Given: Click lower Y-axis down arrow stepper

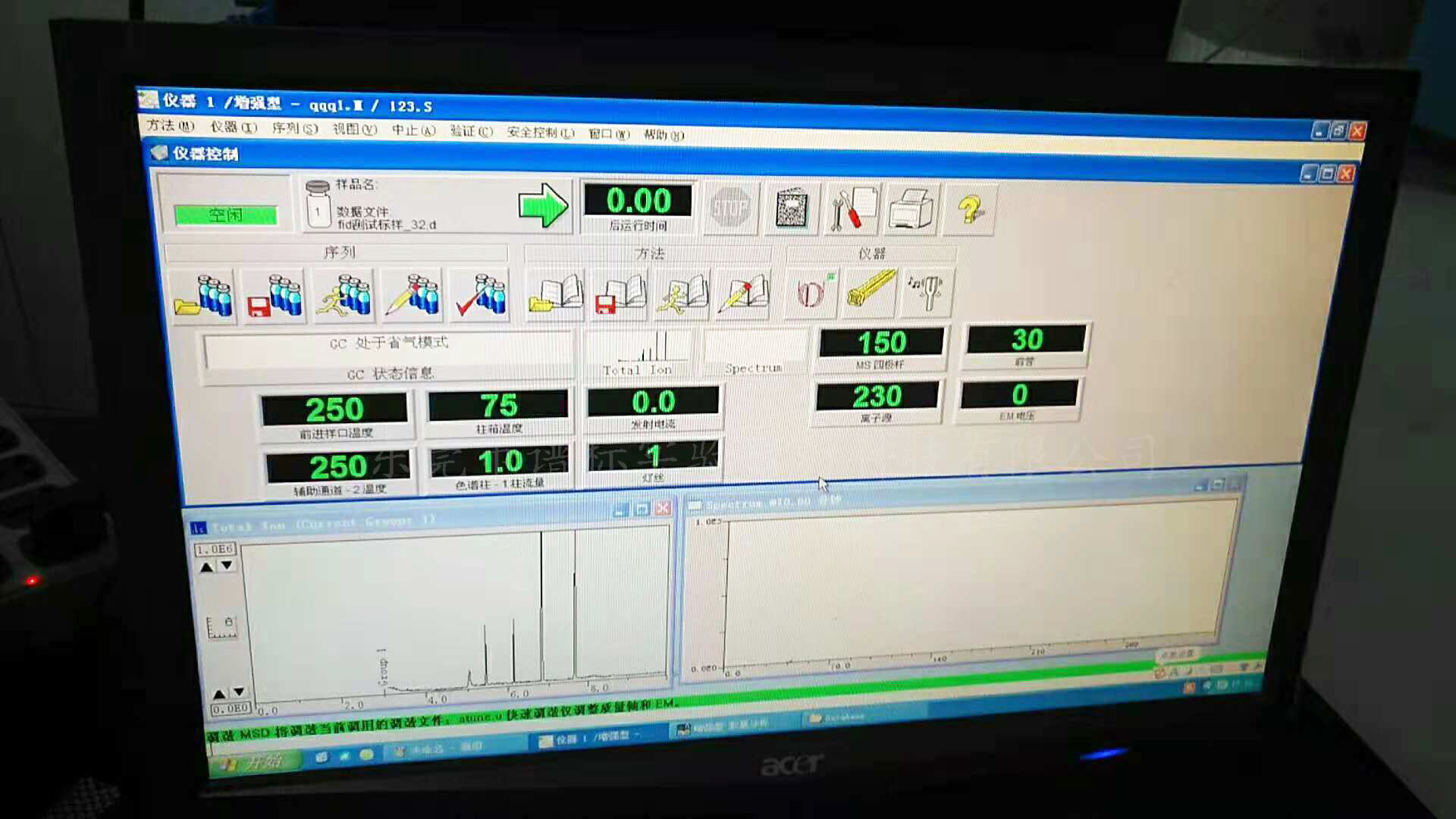Looking at the screenshot, I should pos(239,692).
